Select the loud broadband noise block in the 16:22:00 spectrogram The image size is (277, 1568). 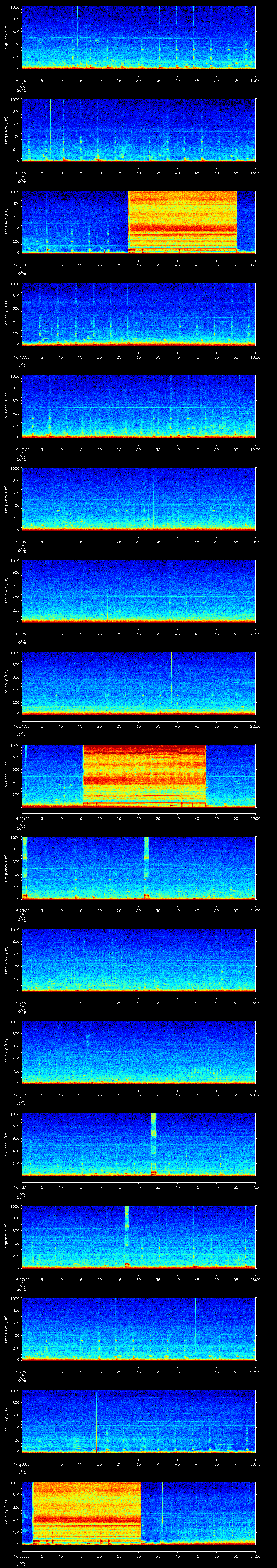point(144,775)
